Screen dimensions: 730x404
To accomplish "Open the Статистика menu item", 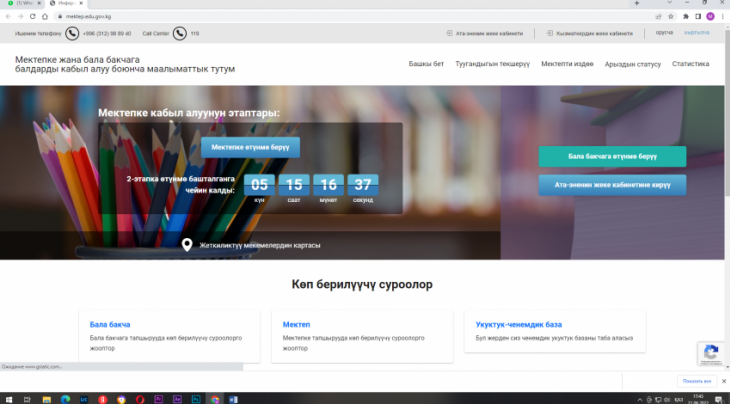I will (690, 64).
